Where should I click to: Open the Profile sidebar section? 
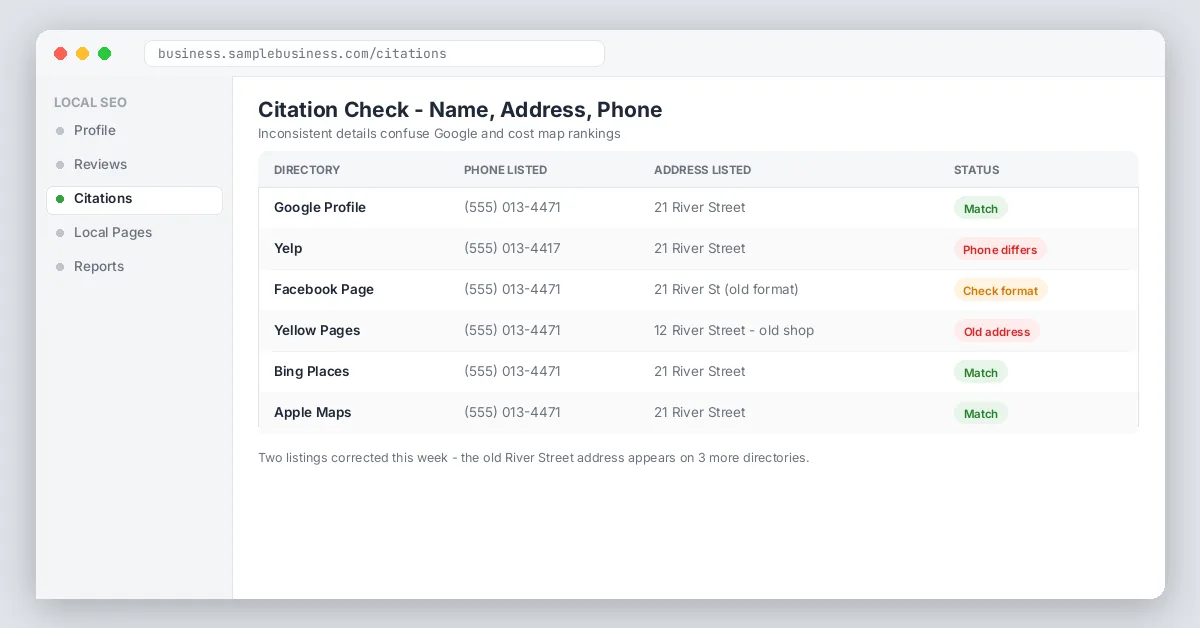coord(134,131)
